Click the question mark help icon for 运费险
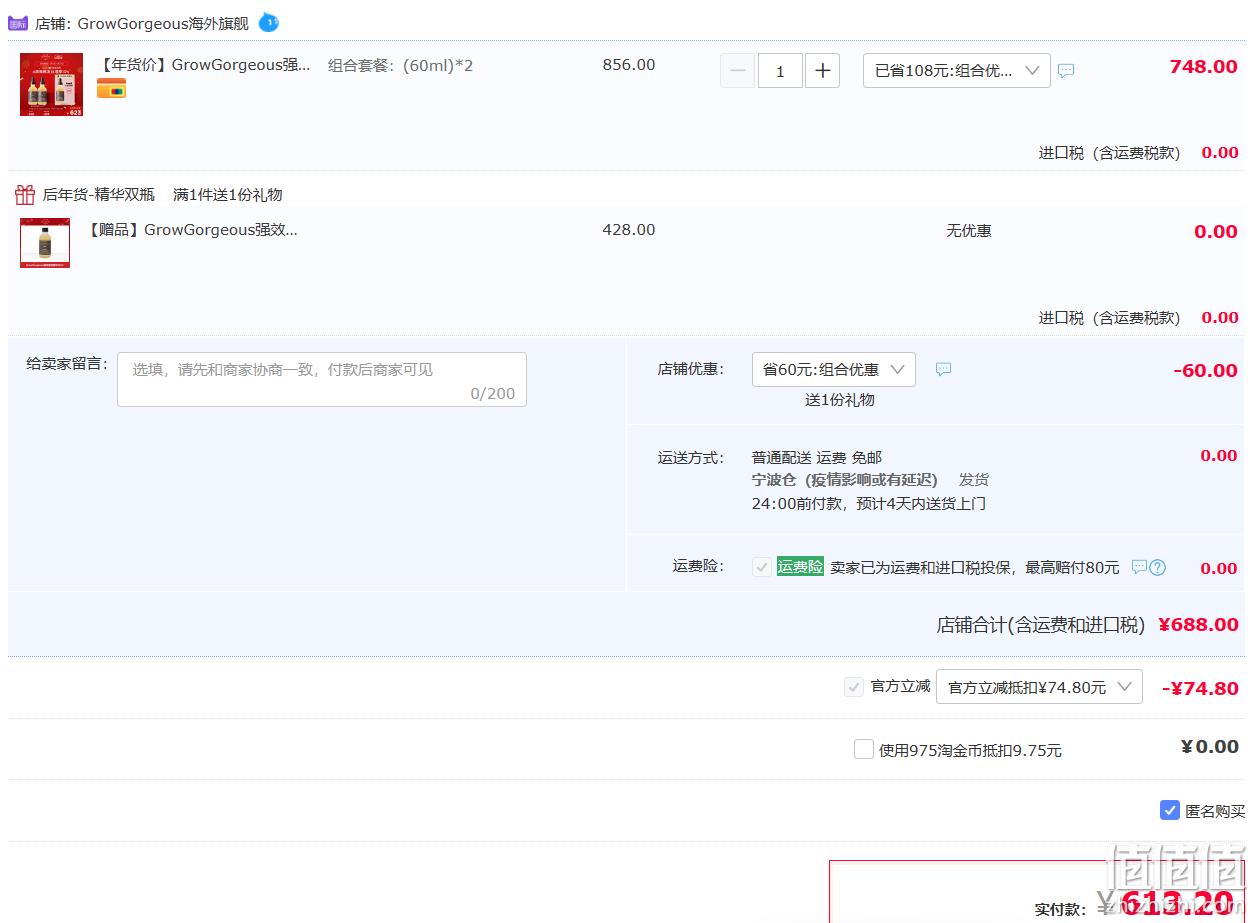This screenshot has height=923, width=1255. tap(1157, 567)
